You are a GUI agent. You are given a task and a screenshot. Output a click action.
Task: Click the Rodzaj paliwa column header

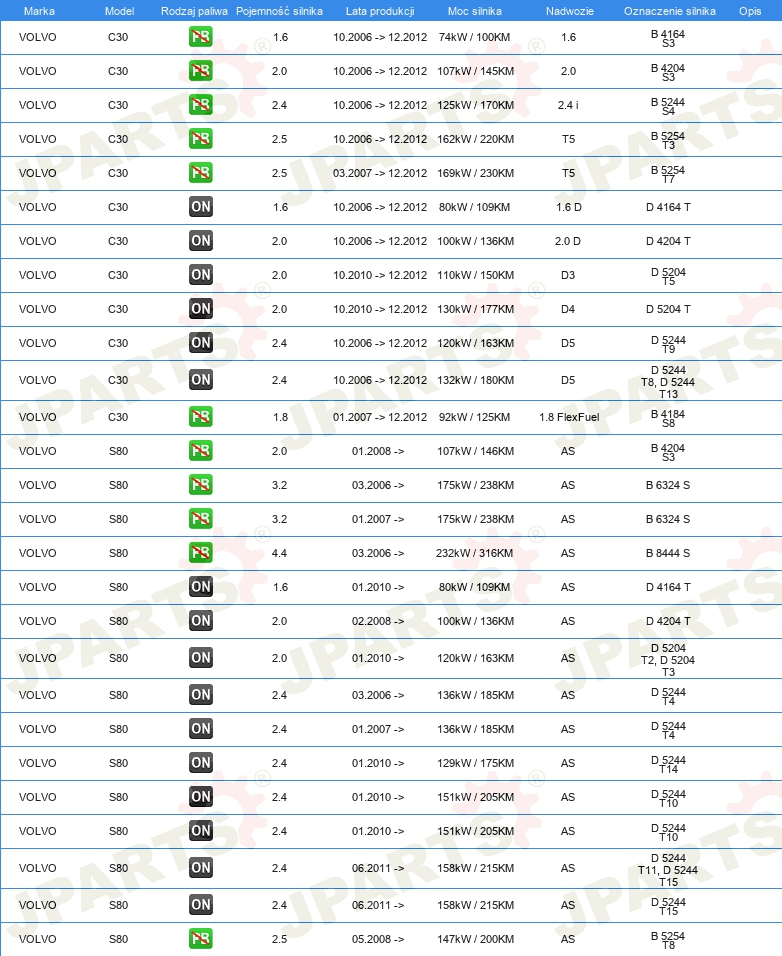[x=194, y=11]
